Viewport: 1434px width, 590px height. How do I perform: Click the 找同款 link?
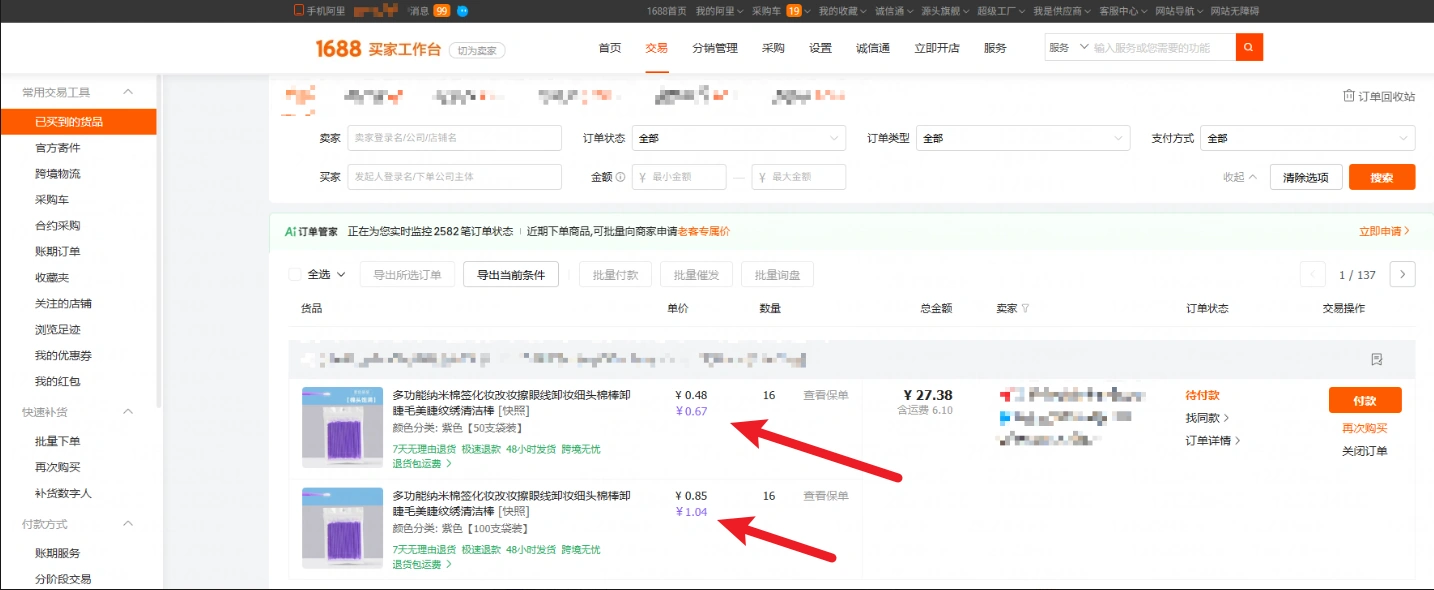tap(1208, 418)
